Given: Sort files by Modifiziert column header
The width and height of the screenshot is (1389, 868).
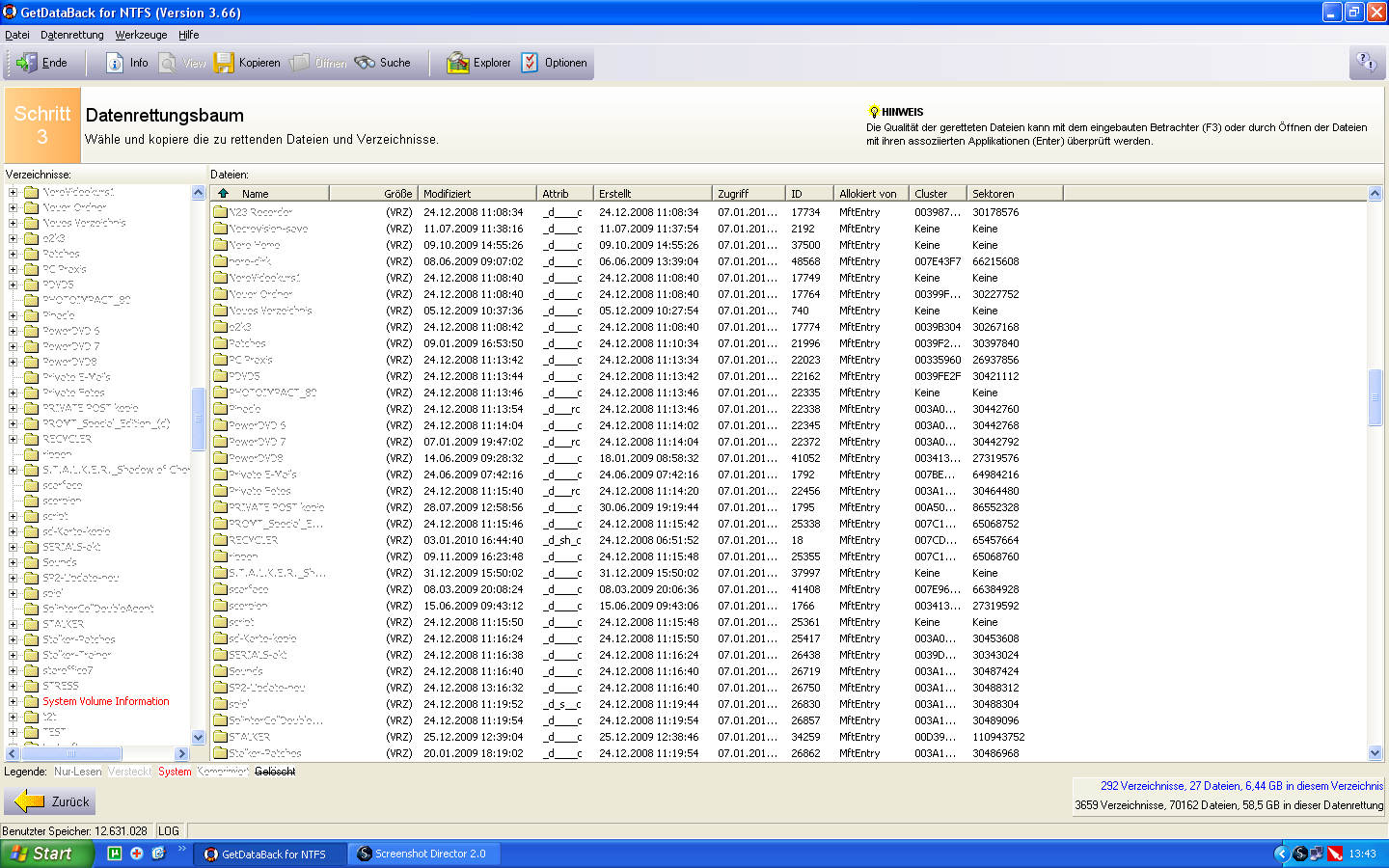Looking at the screenshot, I should coord(477,193).
